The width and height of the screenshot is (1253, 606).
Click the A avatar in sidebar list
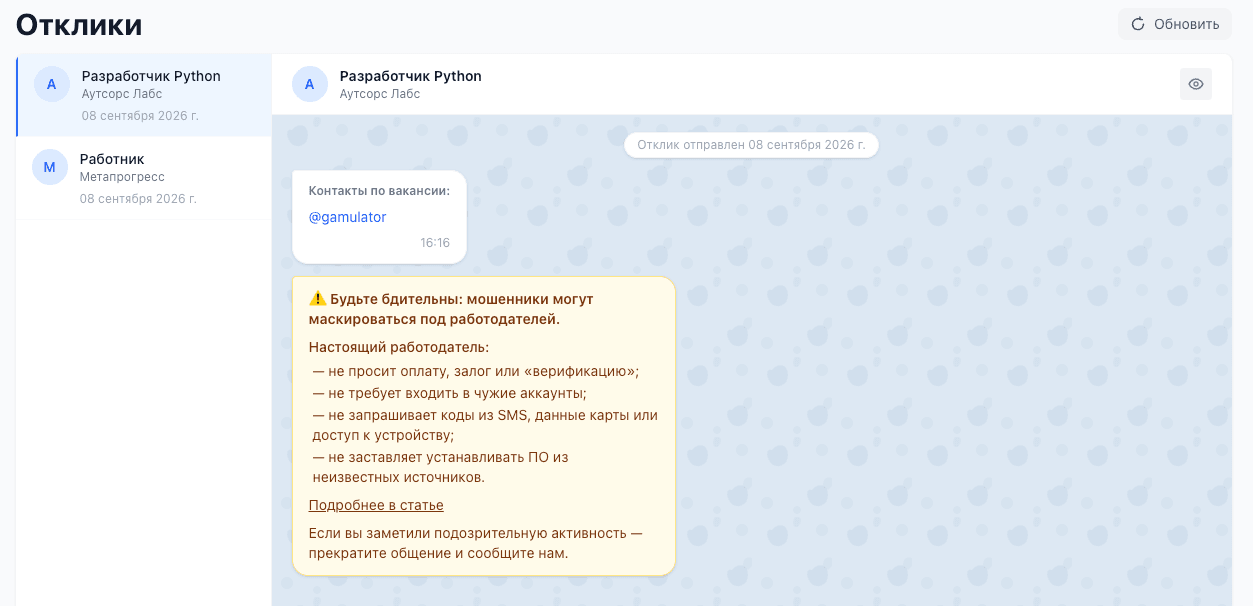(52, 84)
